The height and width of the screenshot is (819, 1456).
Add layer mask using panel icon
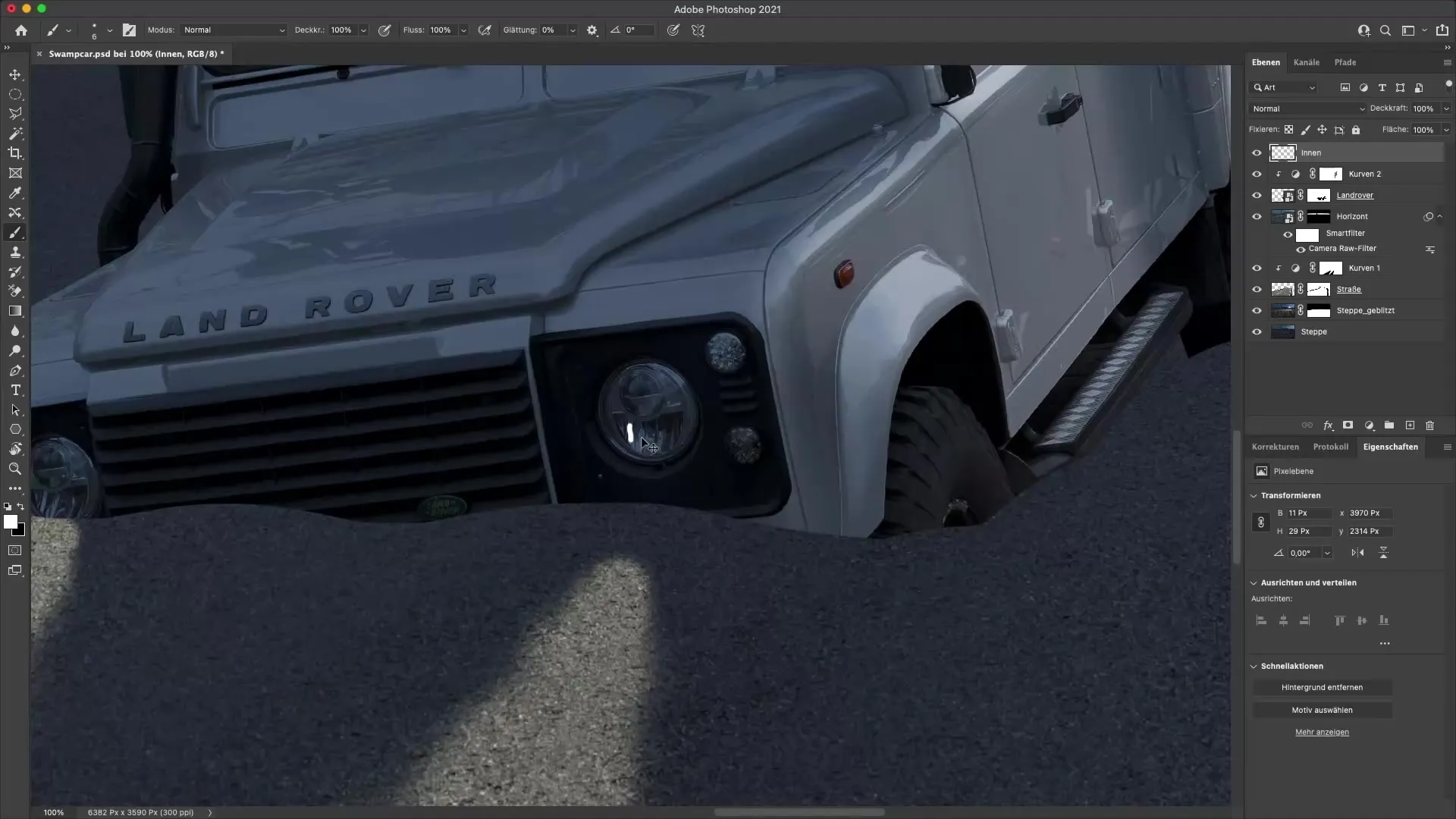1348,425
